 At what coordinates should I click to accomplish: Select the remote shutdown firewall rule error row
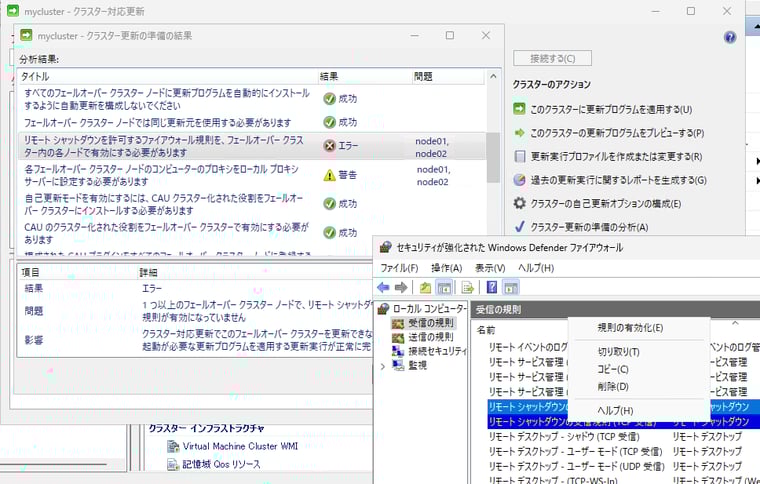(252, 146)
